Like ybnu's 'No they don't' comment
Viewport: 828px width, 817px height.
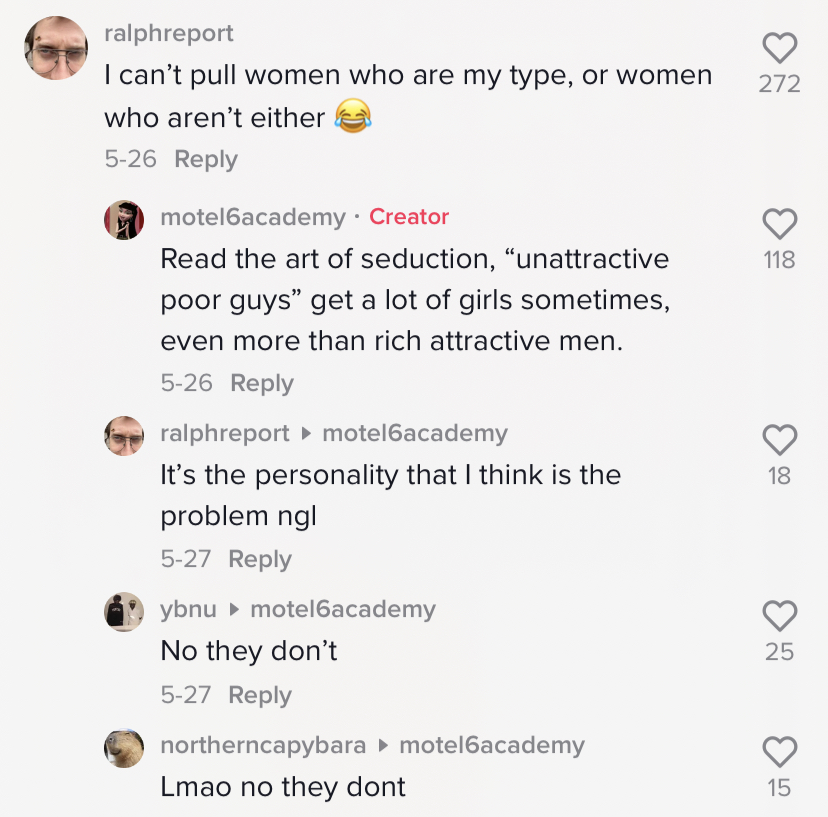(x=779, y=615)
